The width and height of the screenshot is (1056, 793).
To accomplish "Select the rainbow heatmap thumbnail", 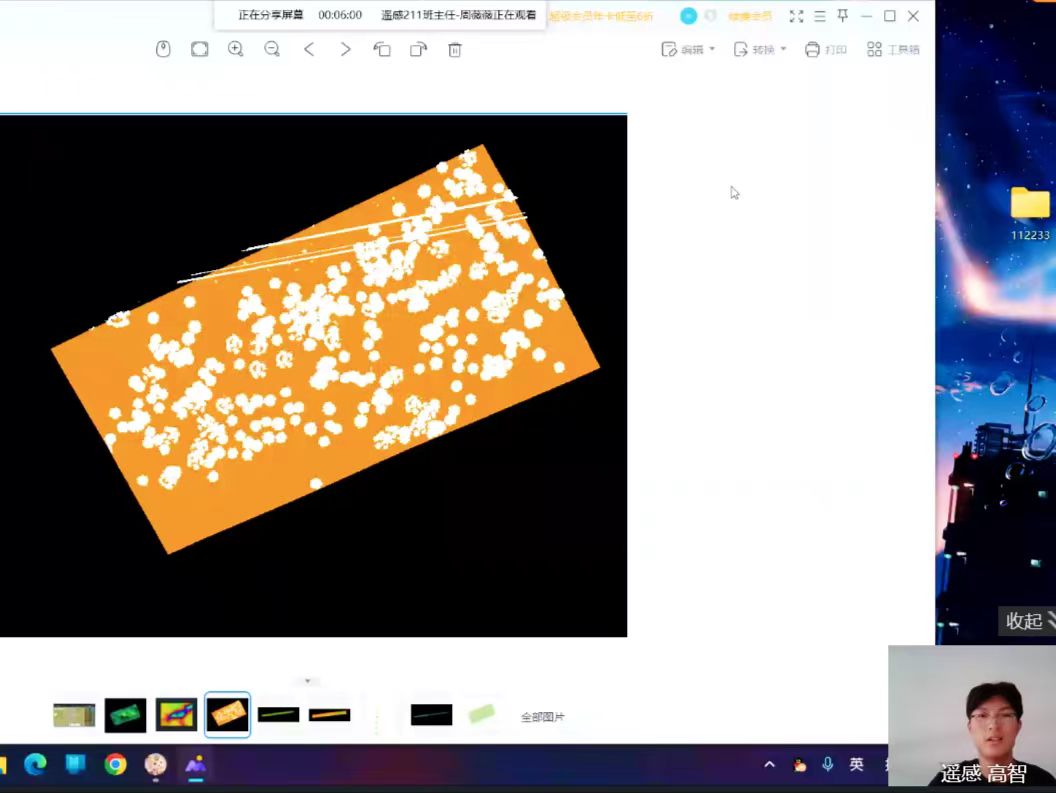I will tap(176, 715).
